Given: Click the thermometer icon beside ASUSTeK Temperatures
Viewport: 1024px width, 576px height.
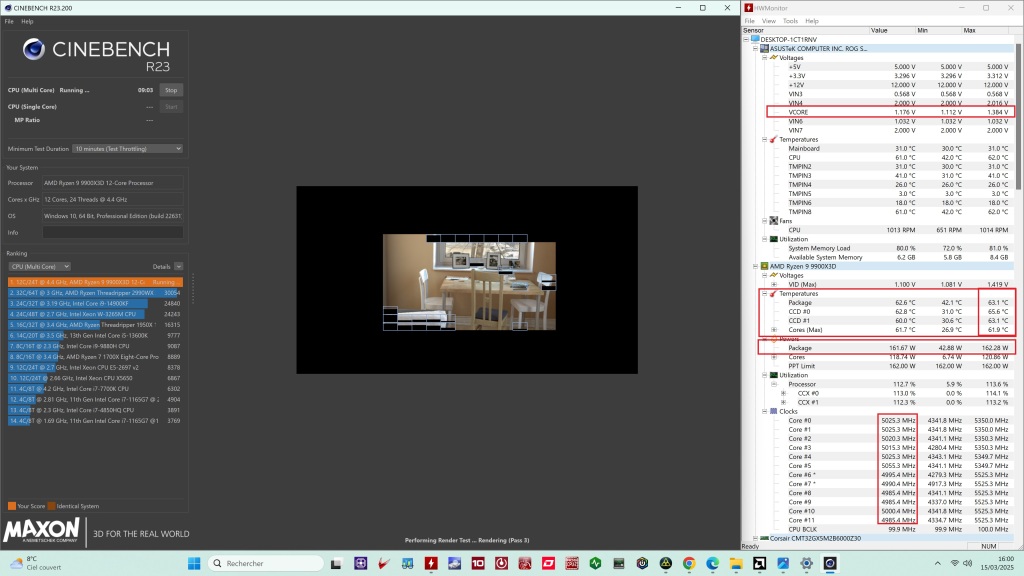Looking at the screenshot, I should click(773, 139).
